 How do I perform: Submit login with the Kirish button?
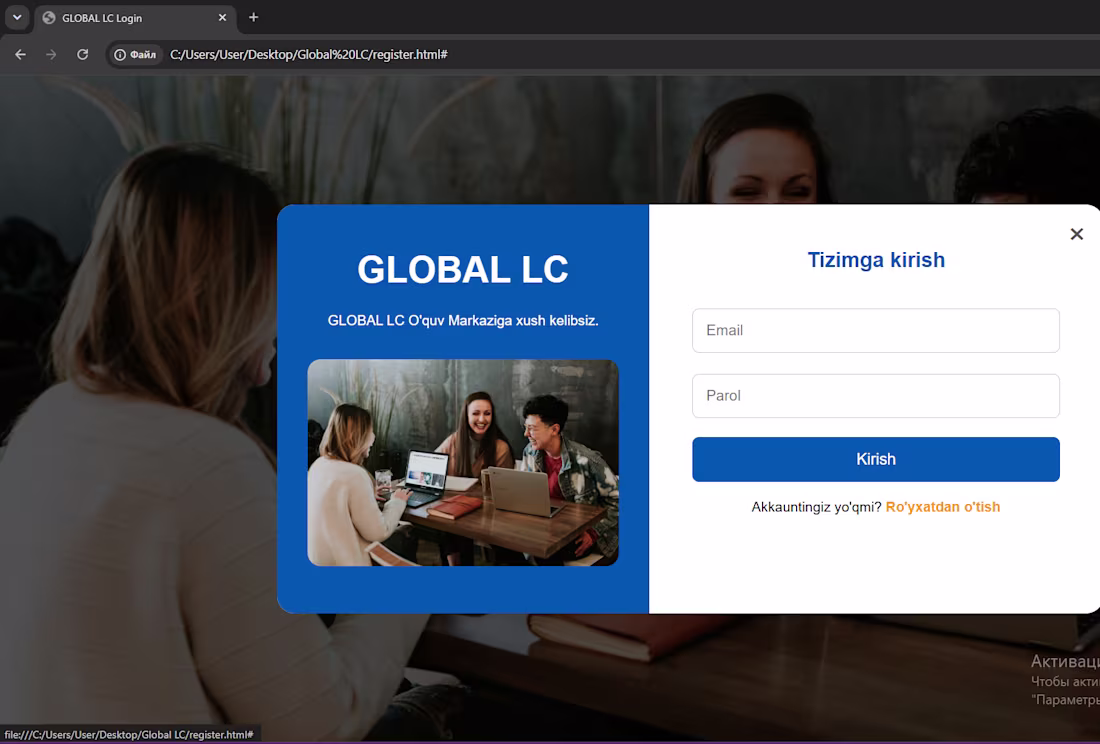click(876, 459)
